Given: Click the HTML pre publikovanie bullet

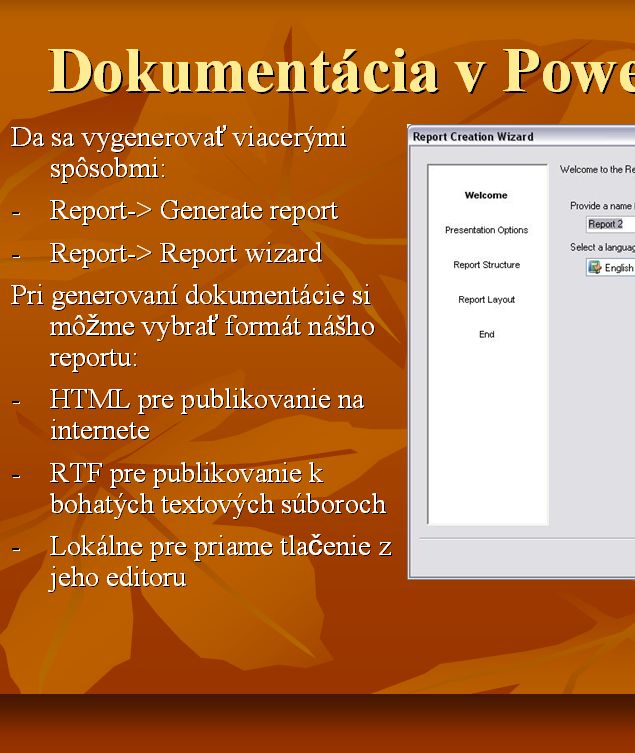Looking at the screenshot, I should point(207,414).
